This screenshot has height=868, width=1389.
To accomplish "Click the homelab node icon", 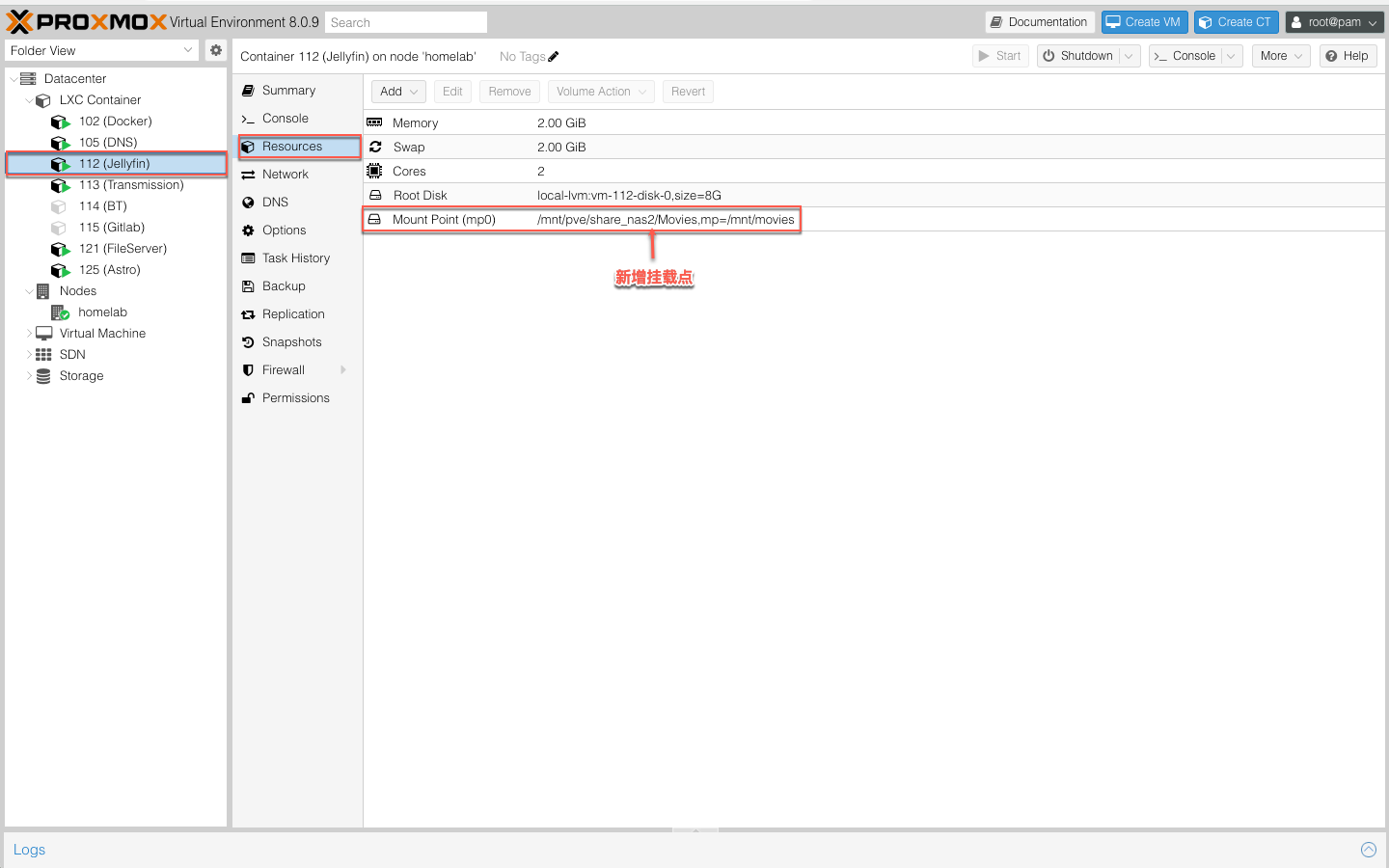I will [60, 312].
